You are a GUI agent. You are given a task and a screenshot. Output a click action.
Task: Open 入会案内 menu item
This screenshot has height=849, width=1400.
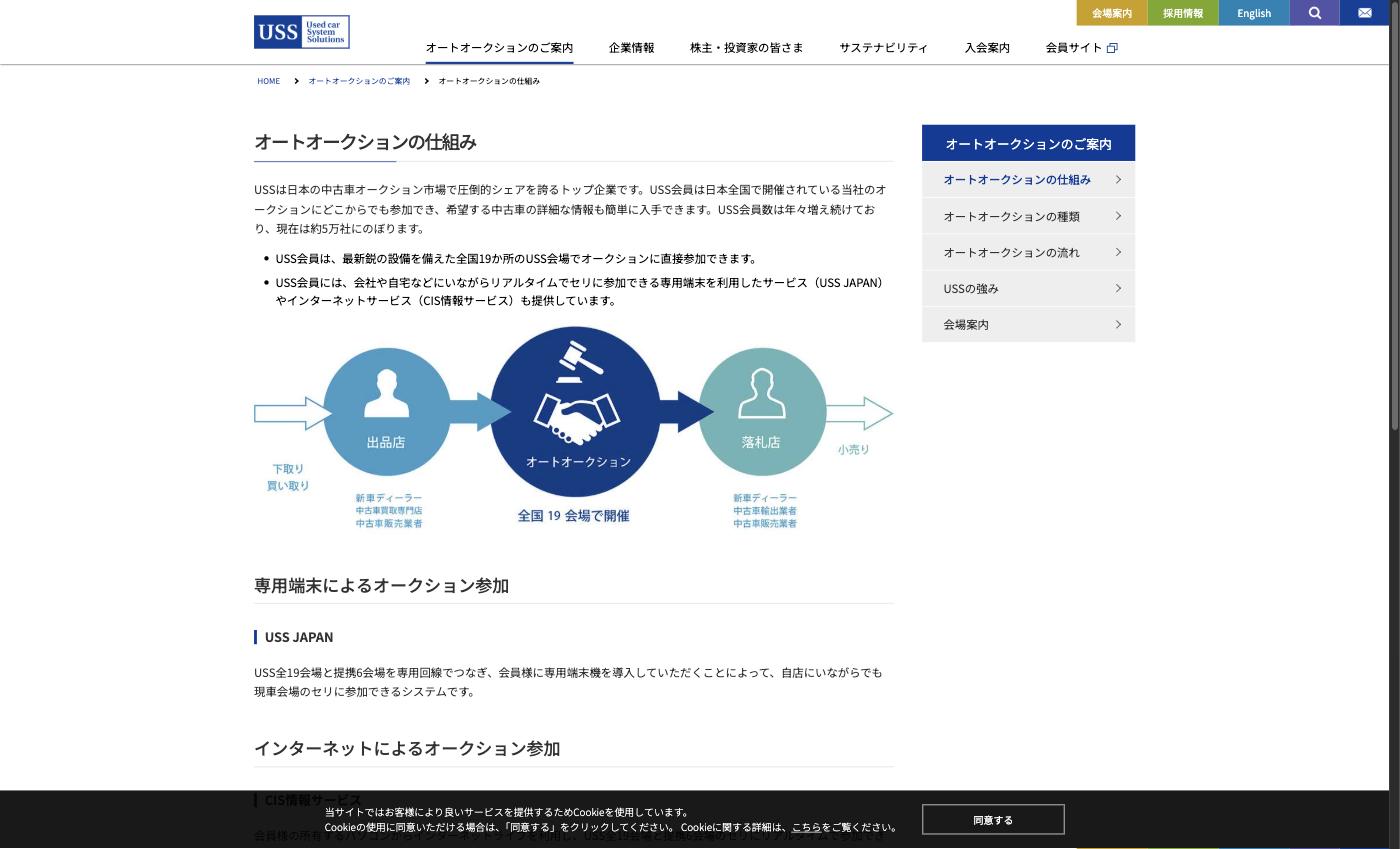[987, 47]
